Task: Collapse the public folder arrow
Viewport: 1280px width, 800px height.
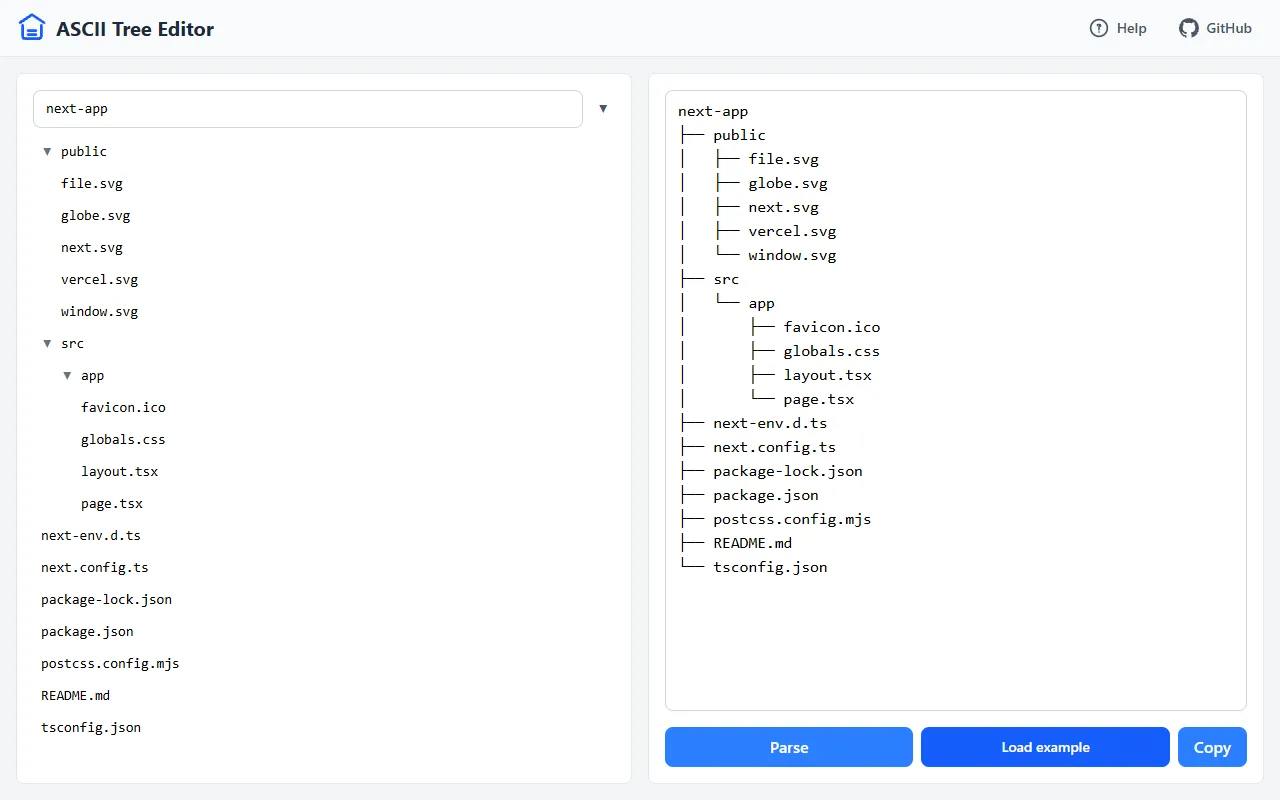Action: click(47, 152)
